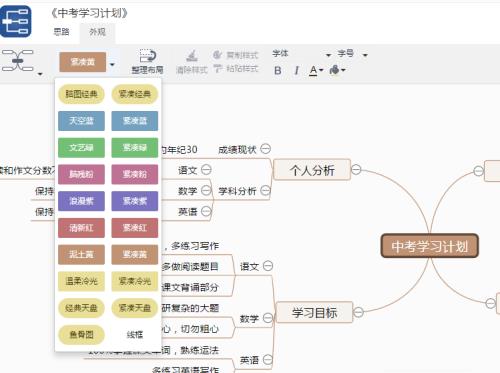The width and height of the screenshot is (500, 373).
Task: Click the Baidu Naotu app logo
Action: 16,21
